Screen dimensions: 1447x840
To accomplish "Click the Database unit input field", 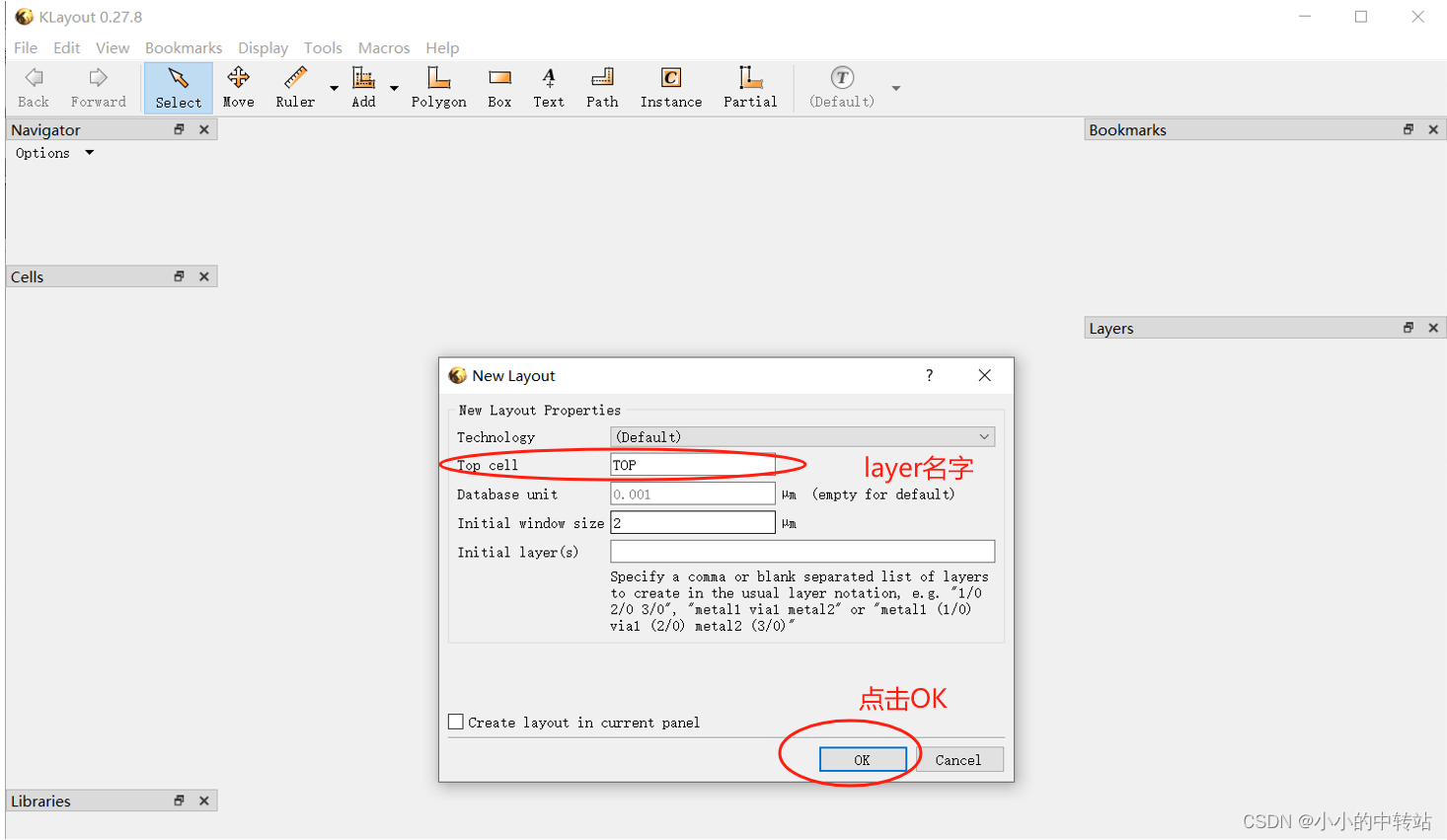I will click(x=693, y=494).
